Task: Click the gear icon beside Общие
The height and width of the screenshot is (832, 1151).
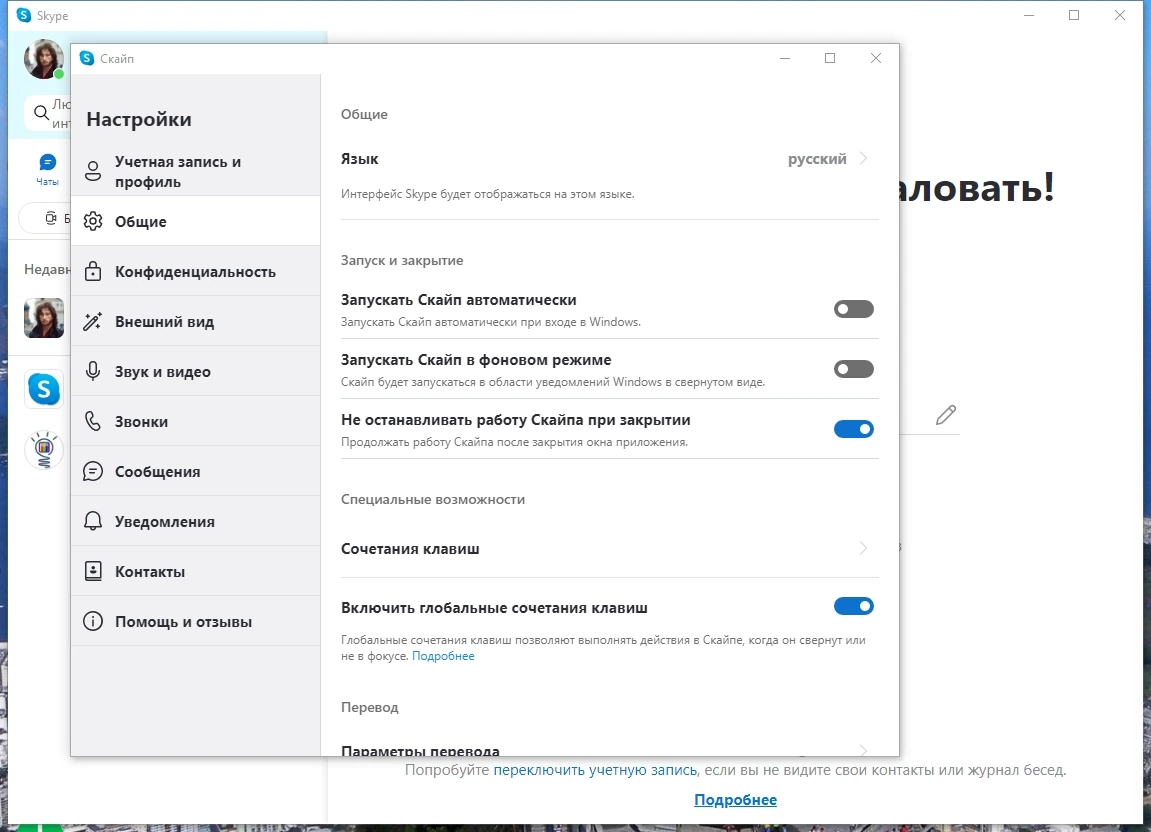Action: (x=92, y=221)
